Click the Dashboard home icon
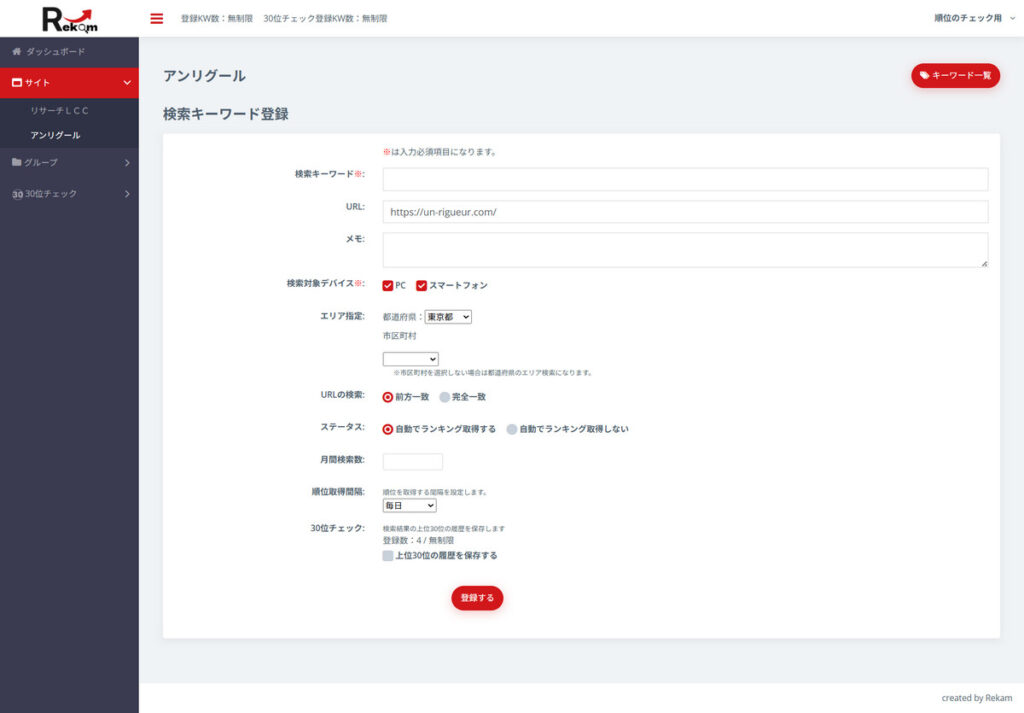 (x=17, y=51)
